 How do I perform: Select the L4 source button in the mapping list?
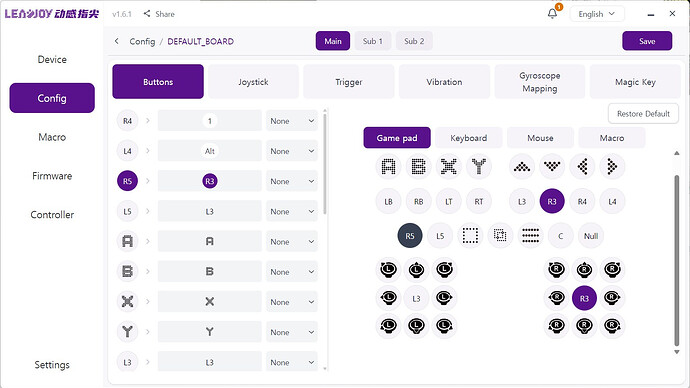(127, 151)
